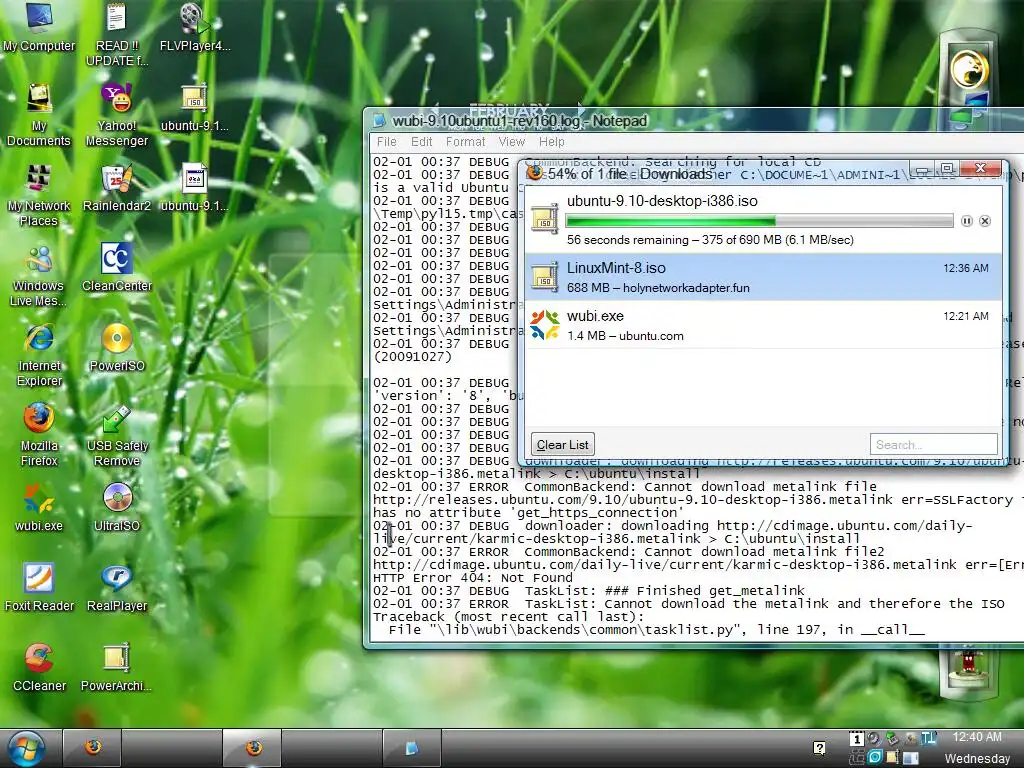
Task: Select the LinuxMint-8.iso download entry
Action: pyautogui.click(x=763, y=277)
